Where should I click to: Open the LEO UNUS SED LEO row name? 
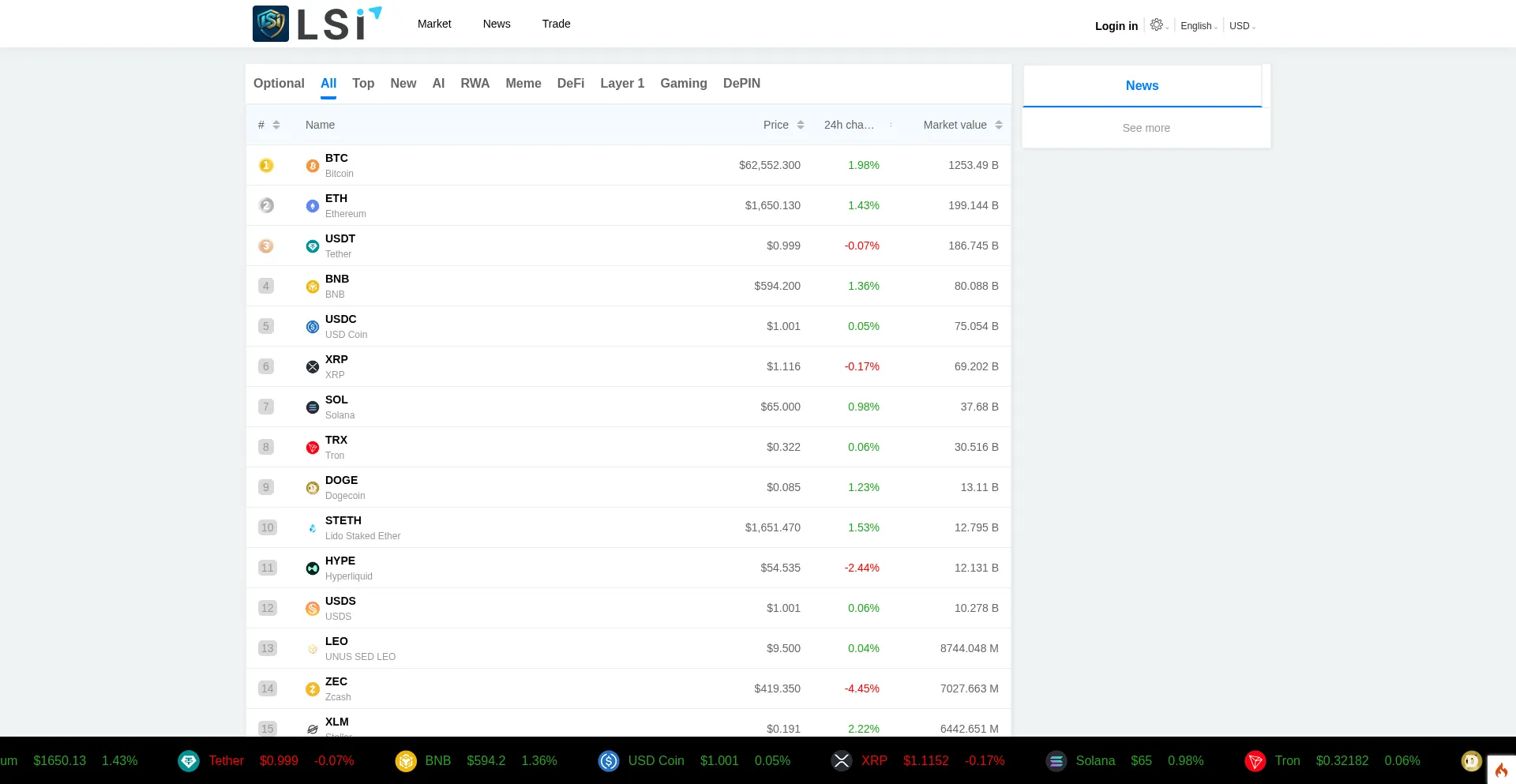(360, 649)
